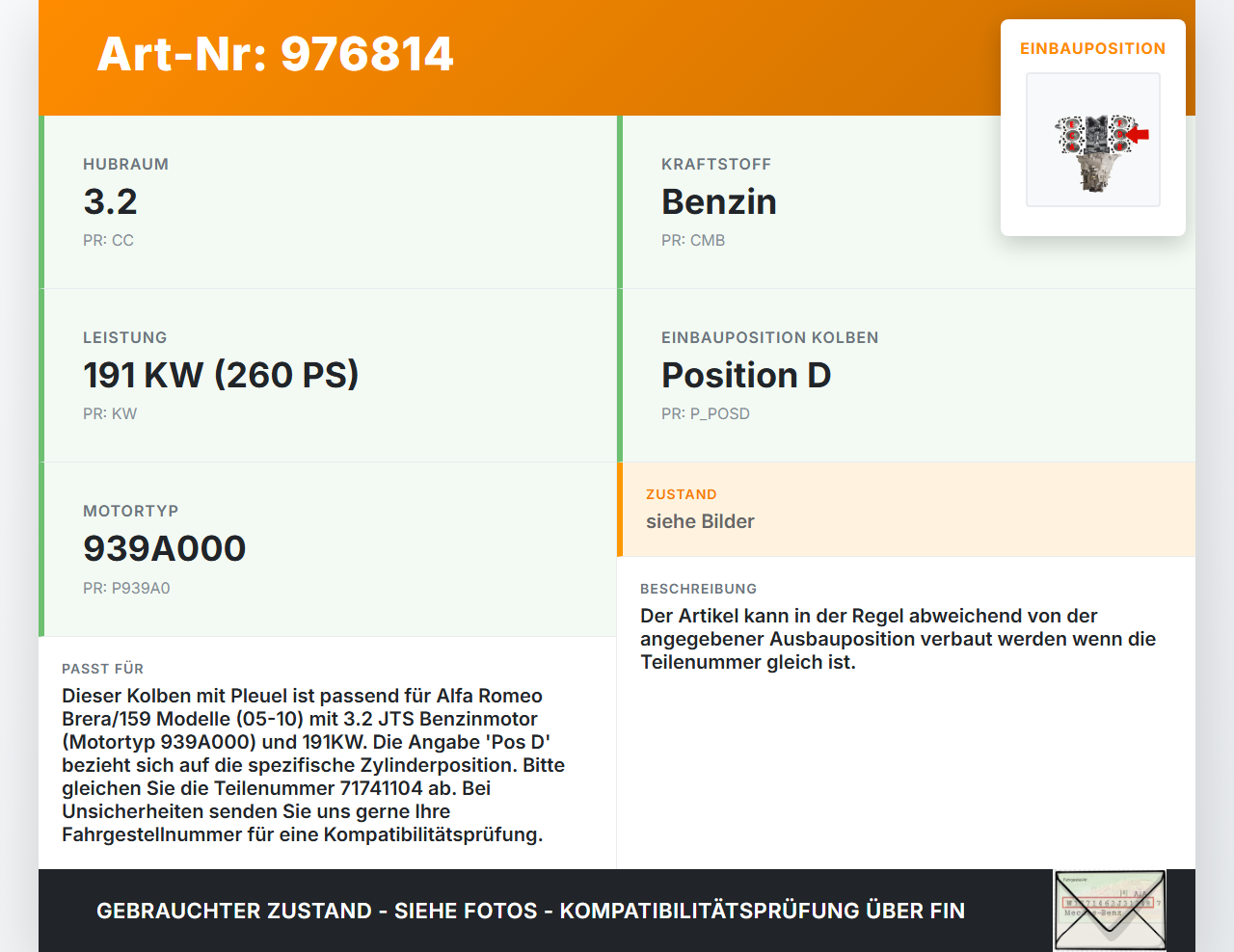Click the red arrow on engine diagram
The image size is (1234, 952).
click(x=1139, y=134)
